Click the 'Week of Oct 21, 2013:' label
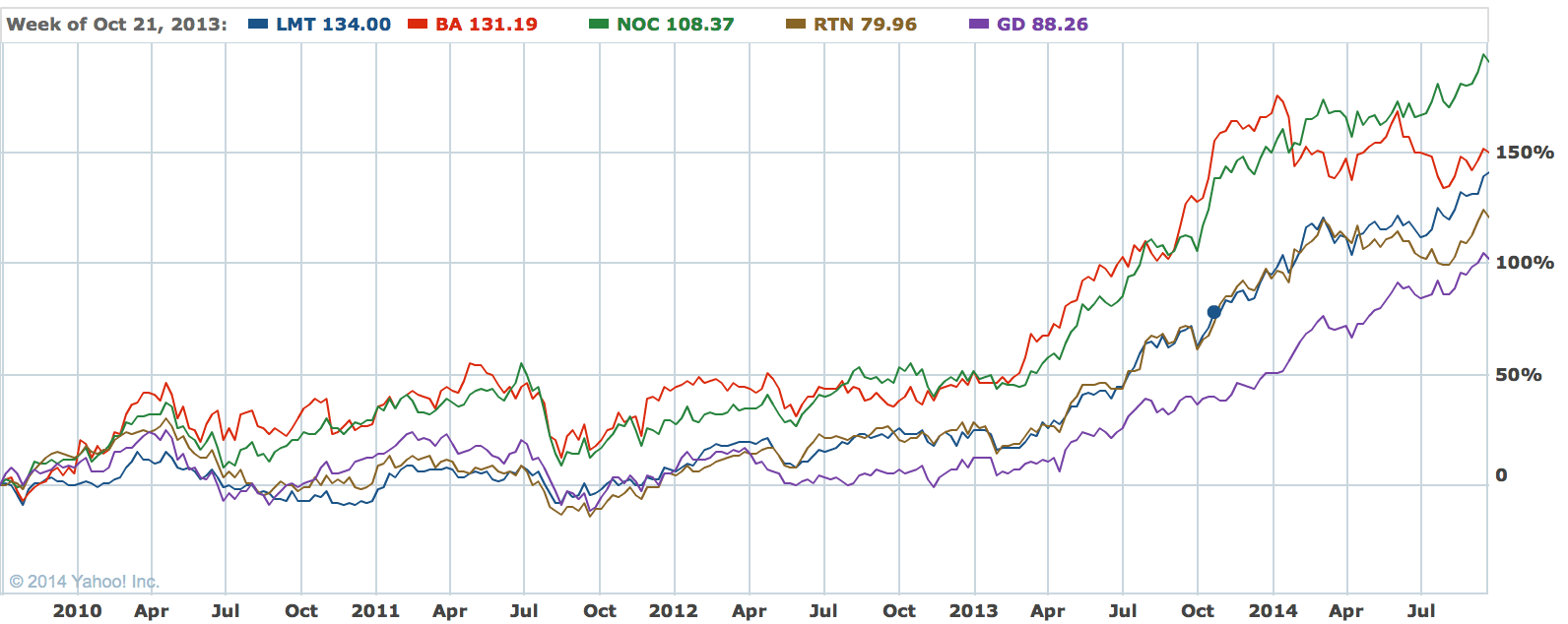The height and width of the screenshot is (624, 1568). tap(117, 25)
